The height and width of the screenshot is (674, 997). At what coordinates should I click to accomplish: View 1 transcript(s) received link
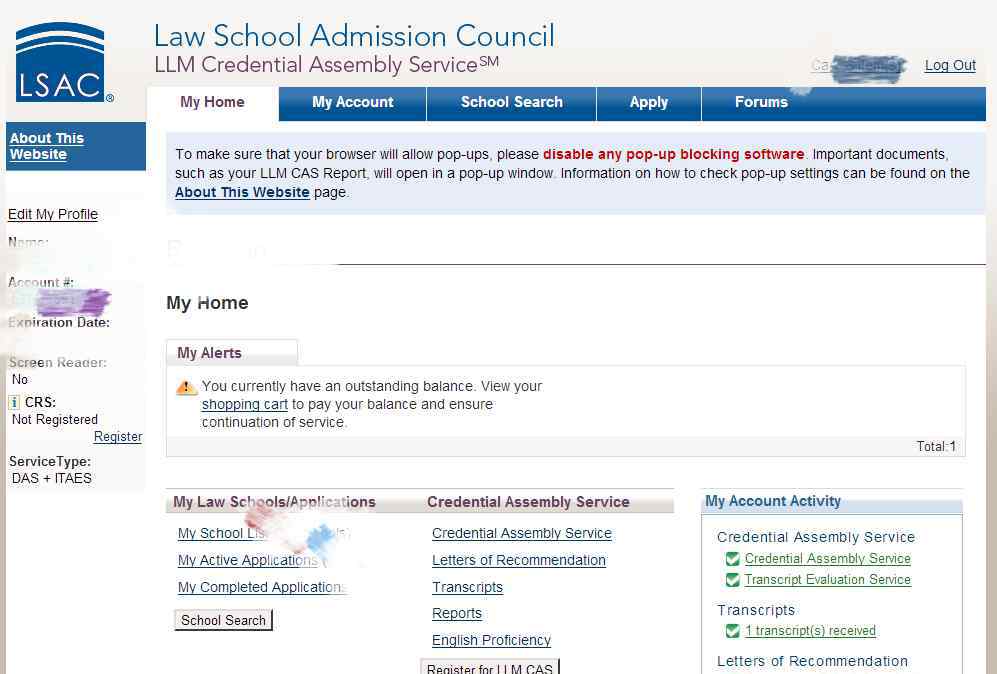(810, 631)
